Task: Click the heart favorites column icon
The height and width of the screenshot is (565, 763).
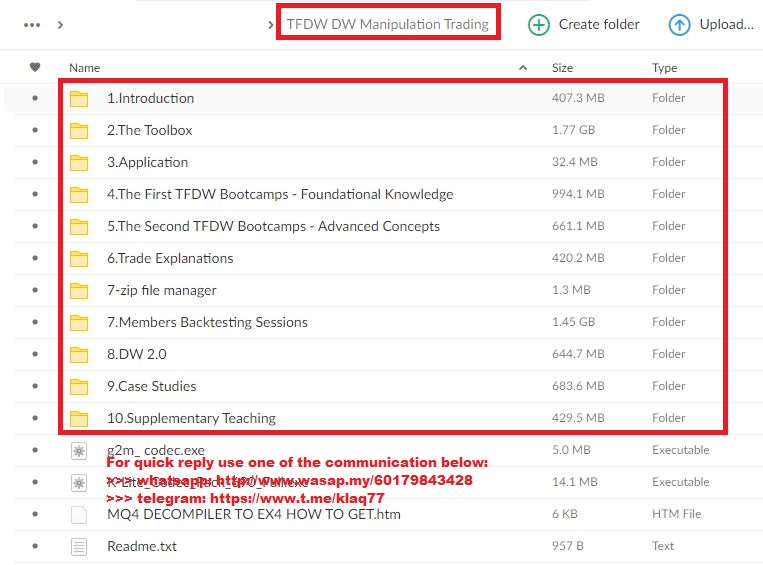Action: (35, 67)
